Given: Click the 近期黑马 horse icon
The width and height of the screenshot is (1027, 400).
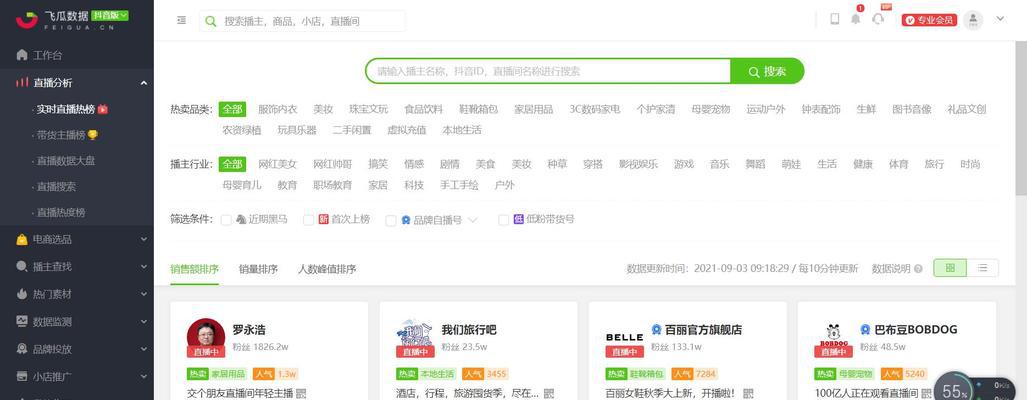Looking at the screenshot, I should [x=241, y=219].
